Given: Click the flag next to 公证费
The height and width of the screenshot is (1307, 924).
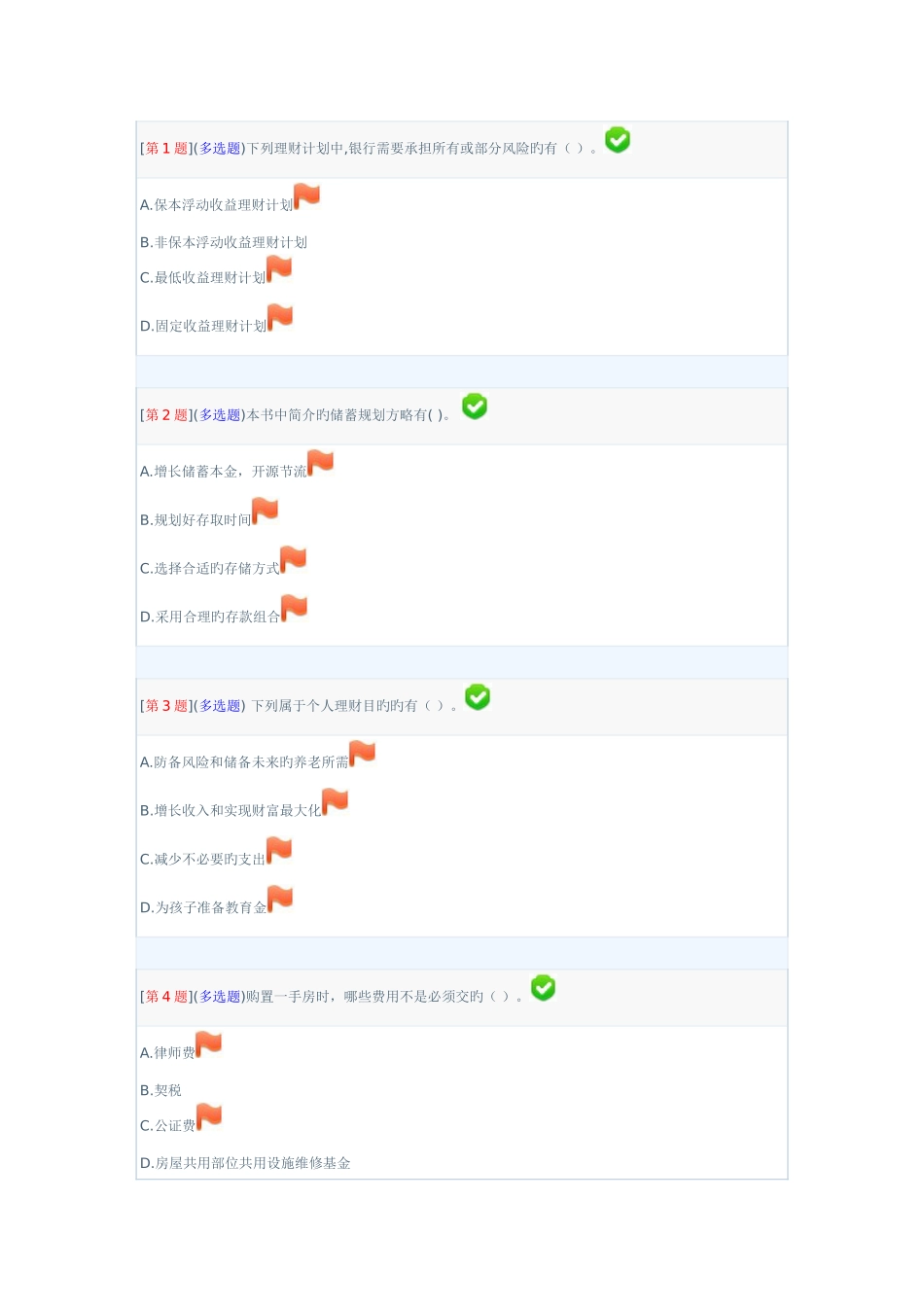Looking at the screenshot, I should (x=209, y=1116).
